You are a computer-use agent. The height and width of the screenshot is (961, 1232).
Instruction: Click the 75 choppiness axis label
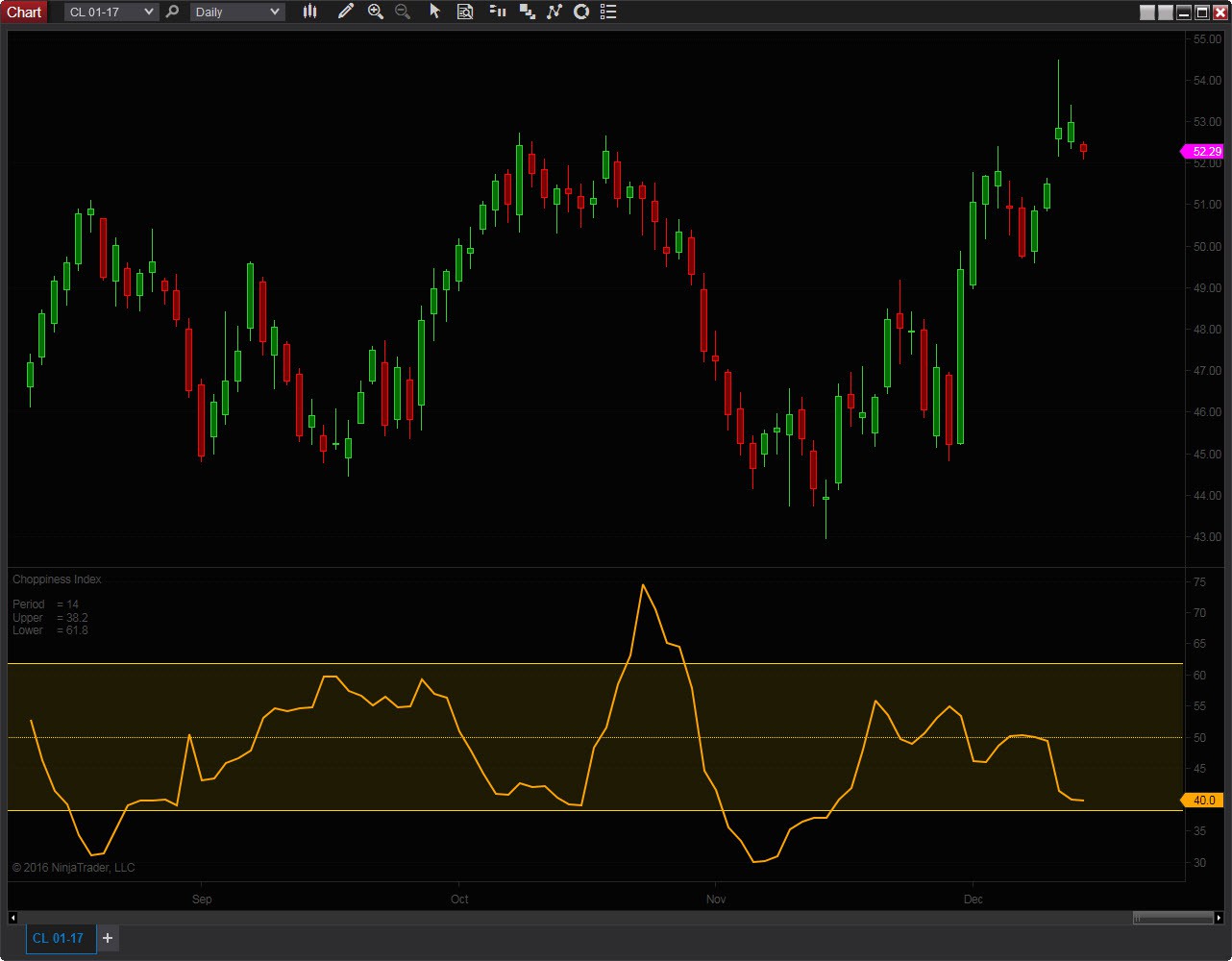pyautogui.click(x=1199, y=581)
